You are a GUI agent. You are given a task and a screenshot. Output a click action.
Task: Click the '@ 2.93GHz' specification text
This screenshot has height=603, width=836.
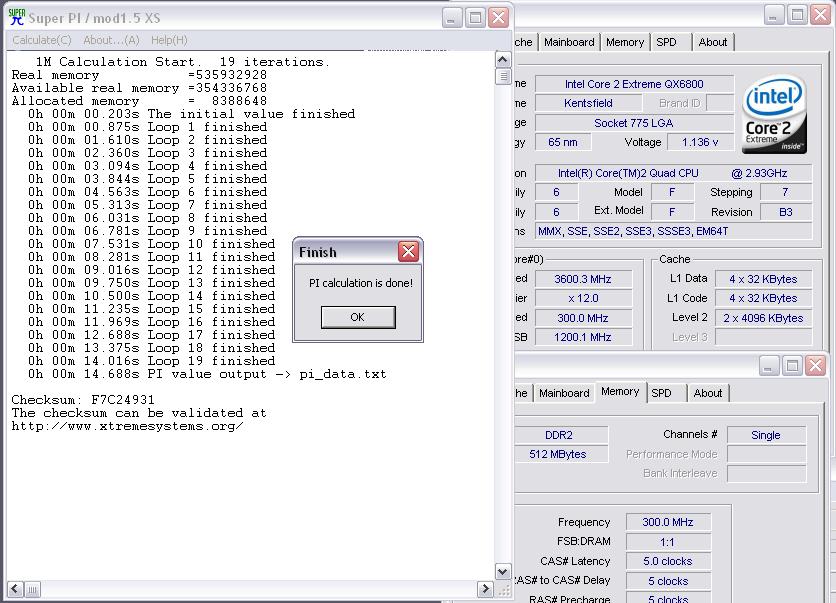(x=759, y=173)
